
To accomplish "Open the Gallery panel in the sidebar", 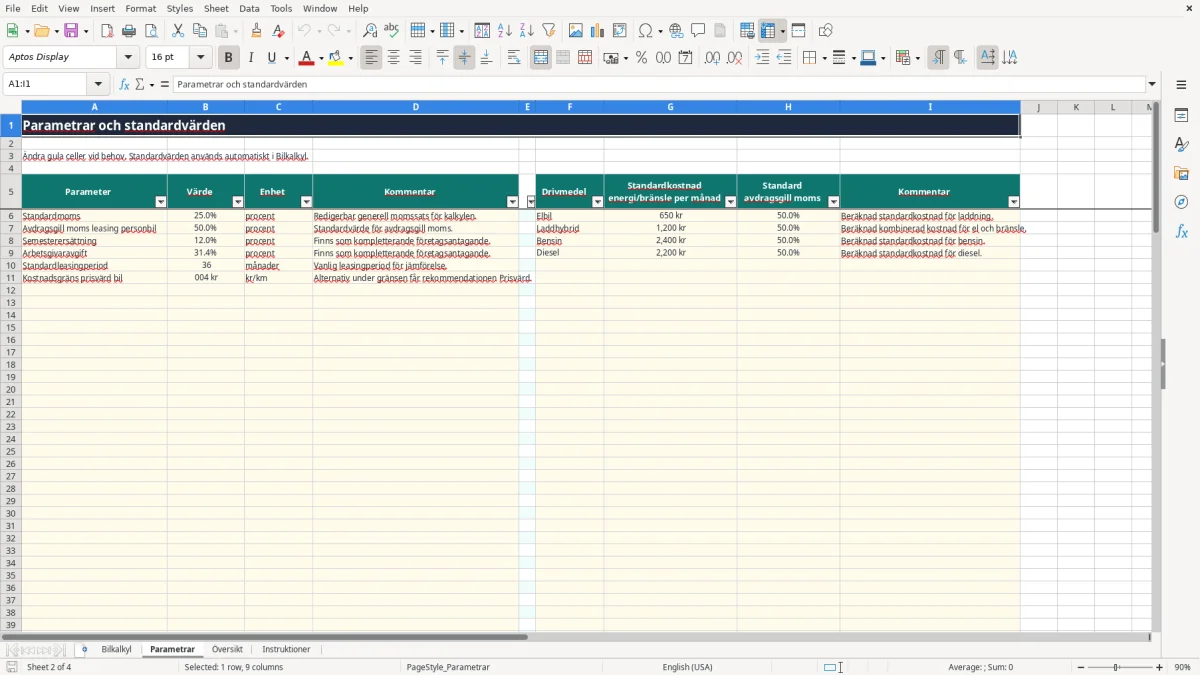I will [x=1182, y=173].
